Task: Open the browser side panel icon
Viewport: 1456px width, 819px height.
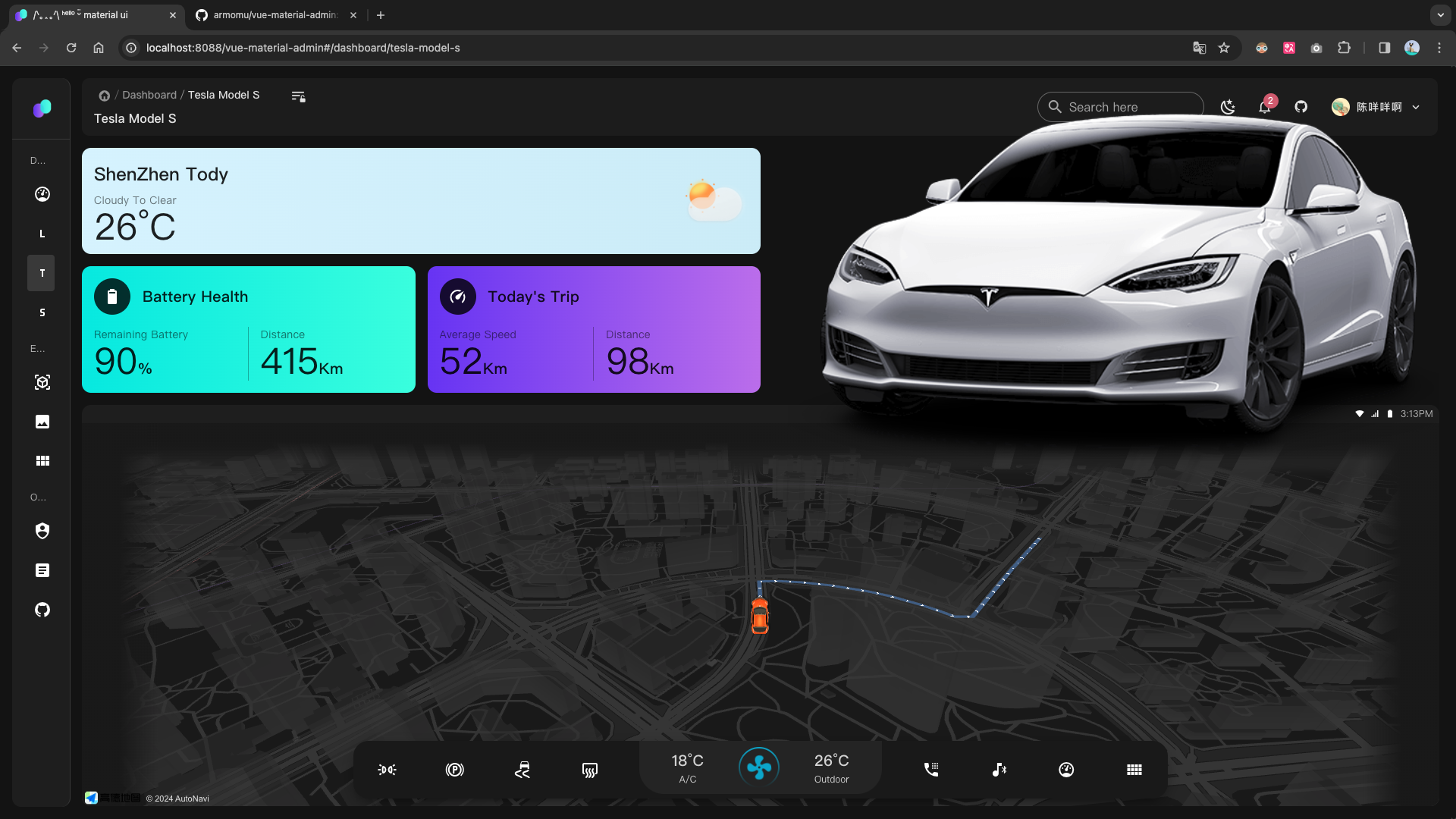Action: pyautogui.click(x=1385, y=48)
